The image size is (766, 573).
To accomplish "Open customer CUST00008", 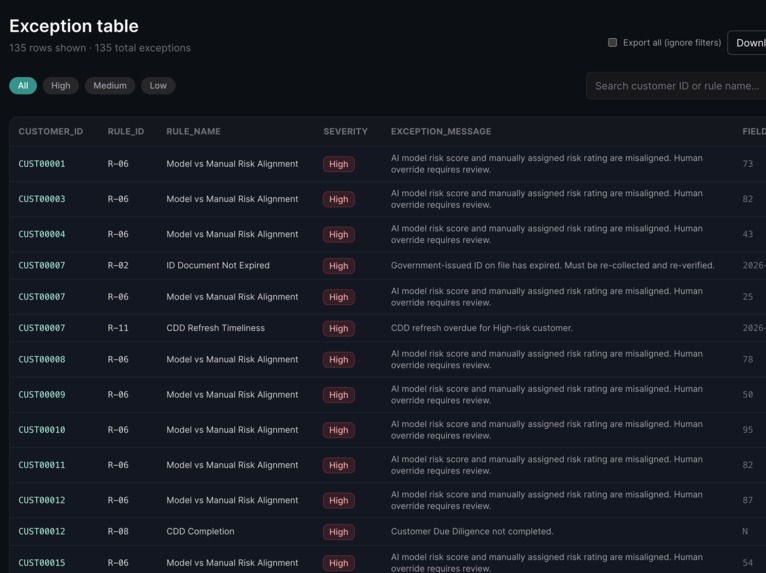I will tap(42, 359).
